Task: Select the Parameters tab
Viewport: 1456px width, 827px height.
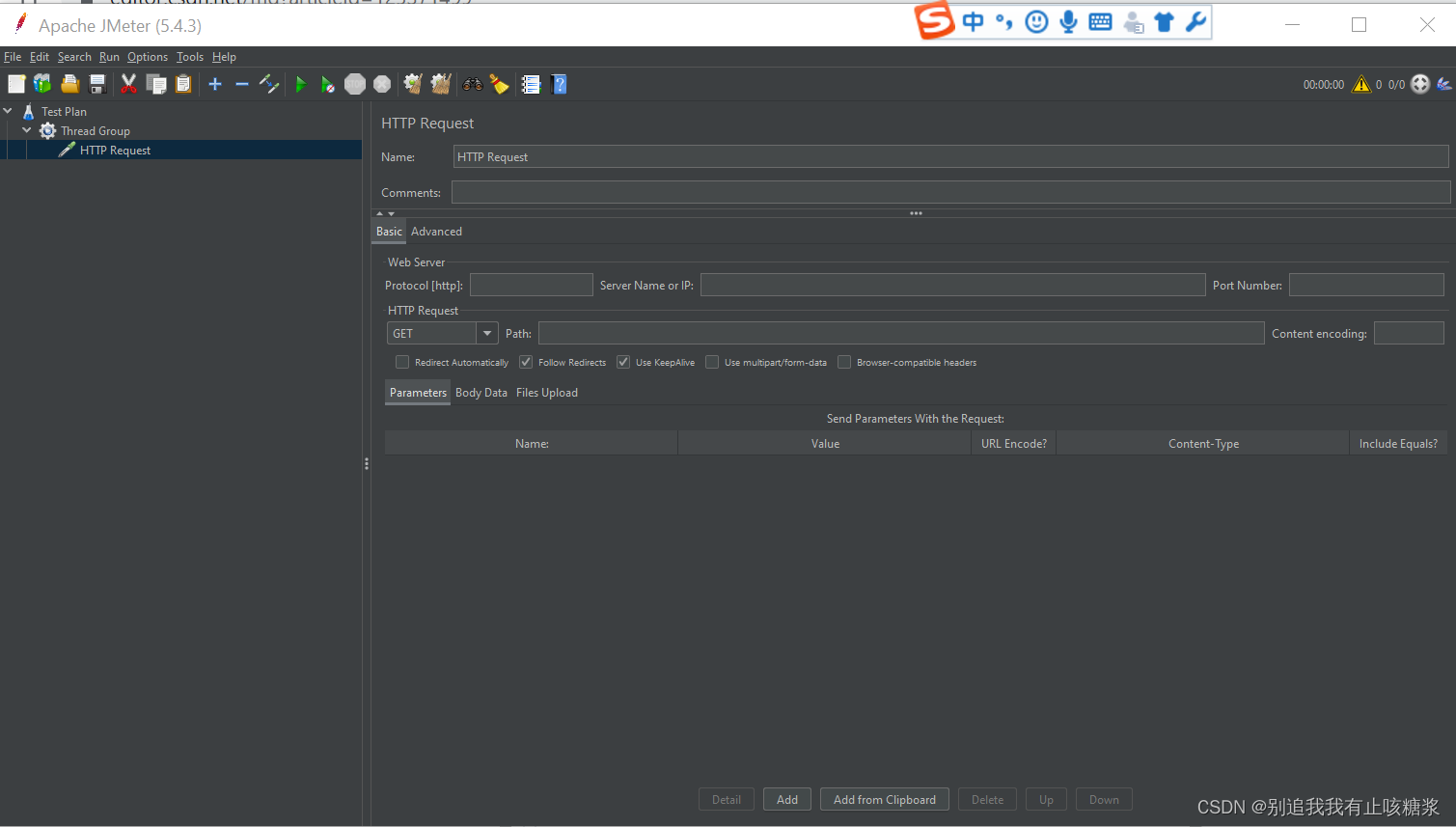Action: 418,393
